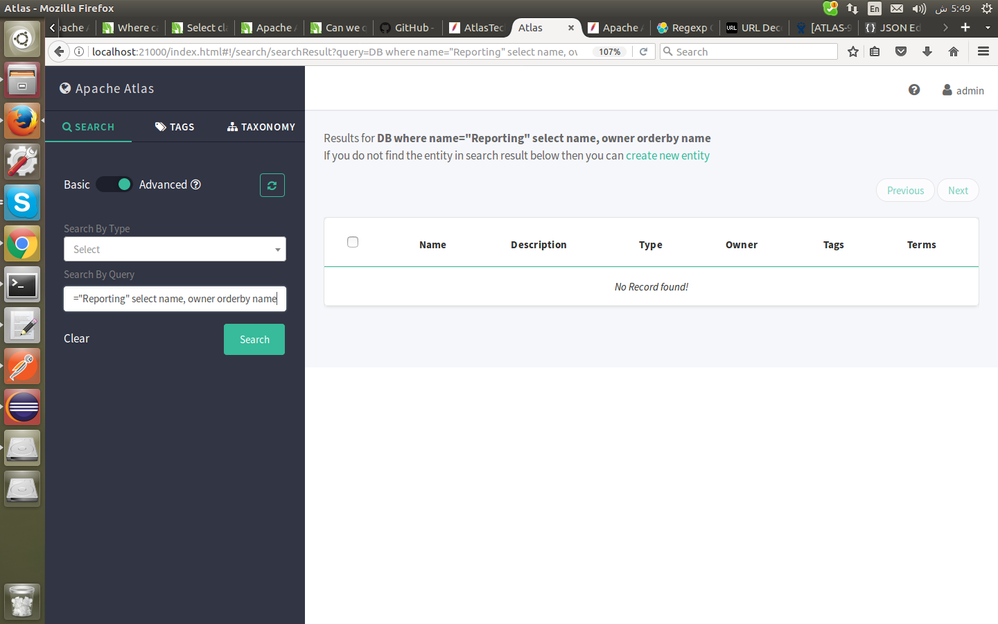This screenshot has height=624, width=998.
Task: Click in the Search By Query field
Action: coord(174,299)
